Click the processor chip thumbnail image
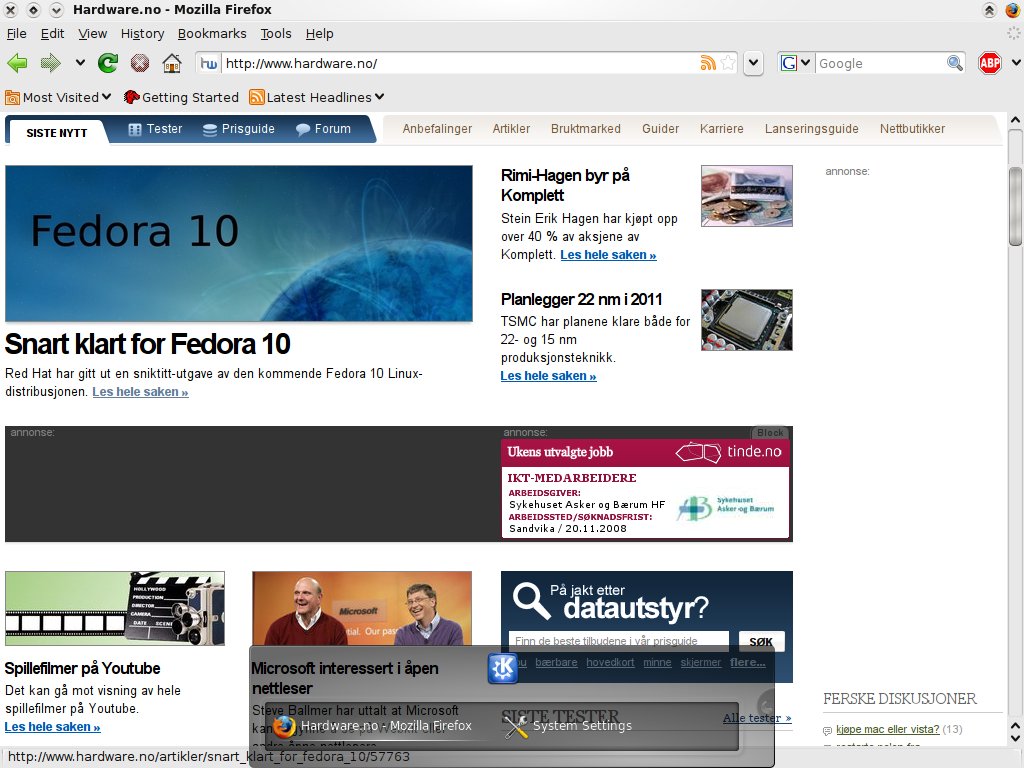1024x768 pixels. [746, 320]
